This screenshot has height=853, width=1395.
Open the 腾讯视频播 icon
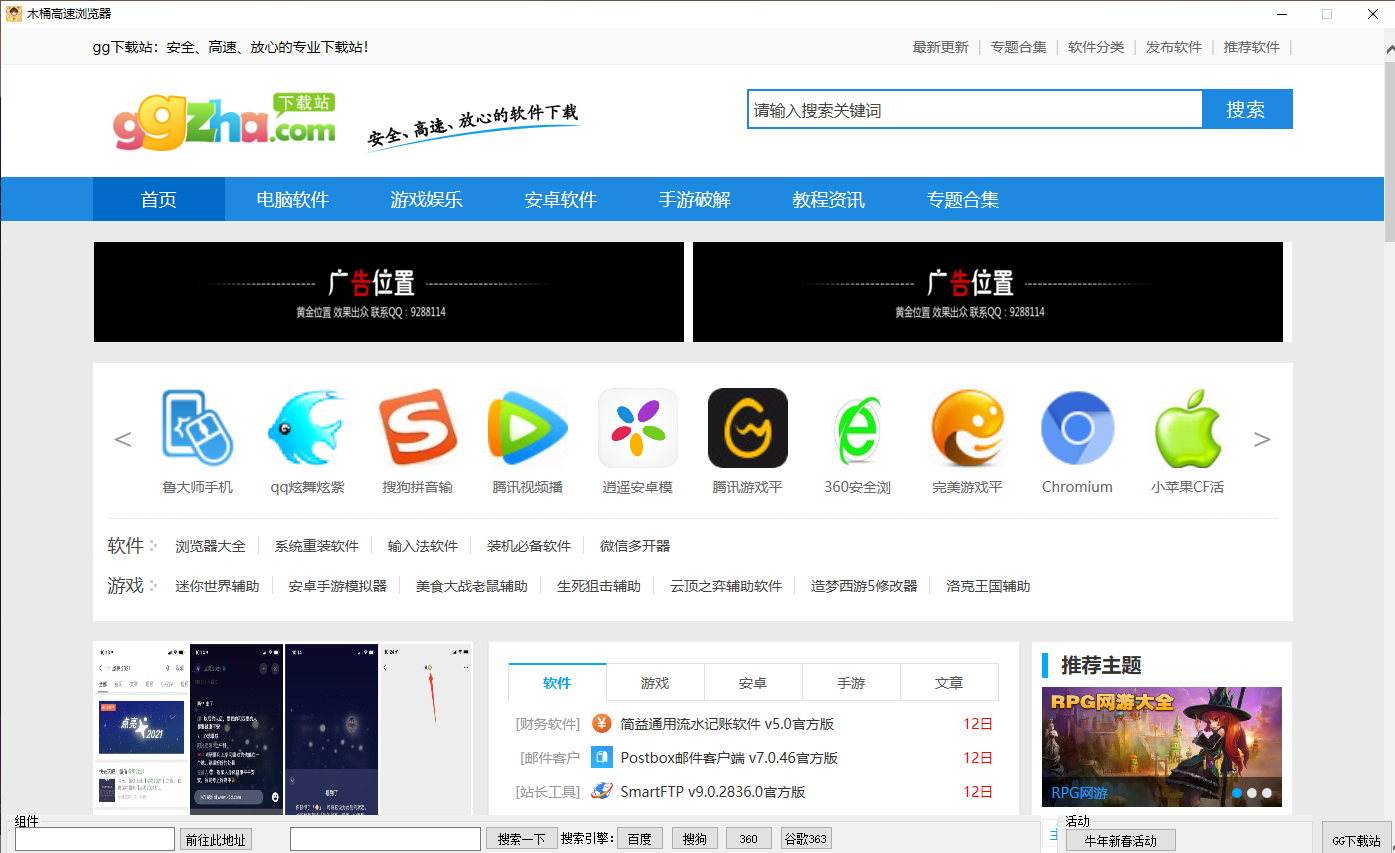pos(528,428)
